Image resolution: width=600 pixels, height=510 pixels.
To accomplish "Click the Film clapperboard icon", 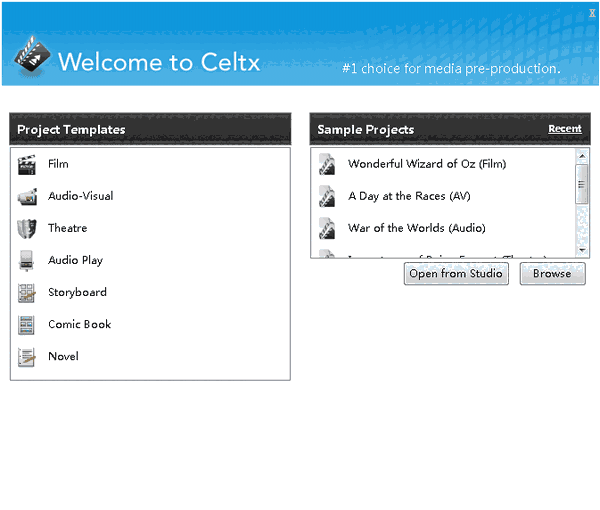I will [x=27, y=165].
